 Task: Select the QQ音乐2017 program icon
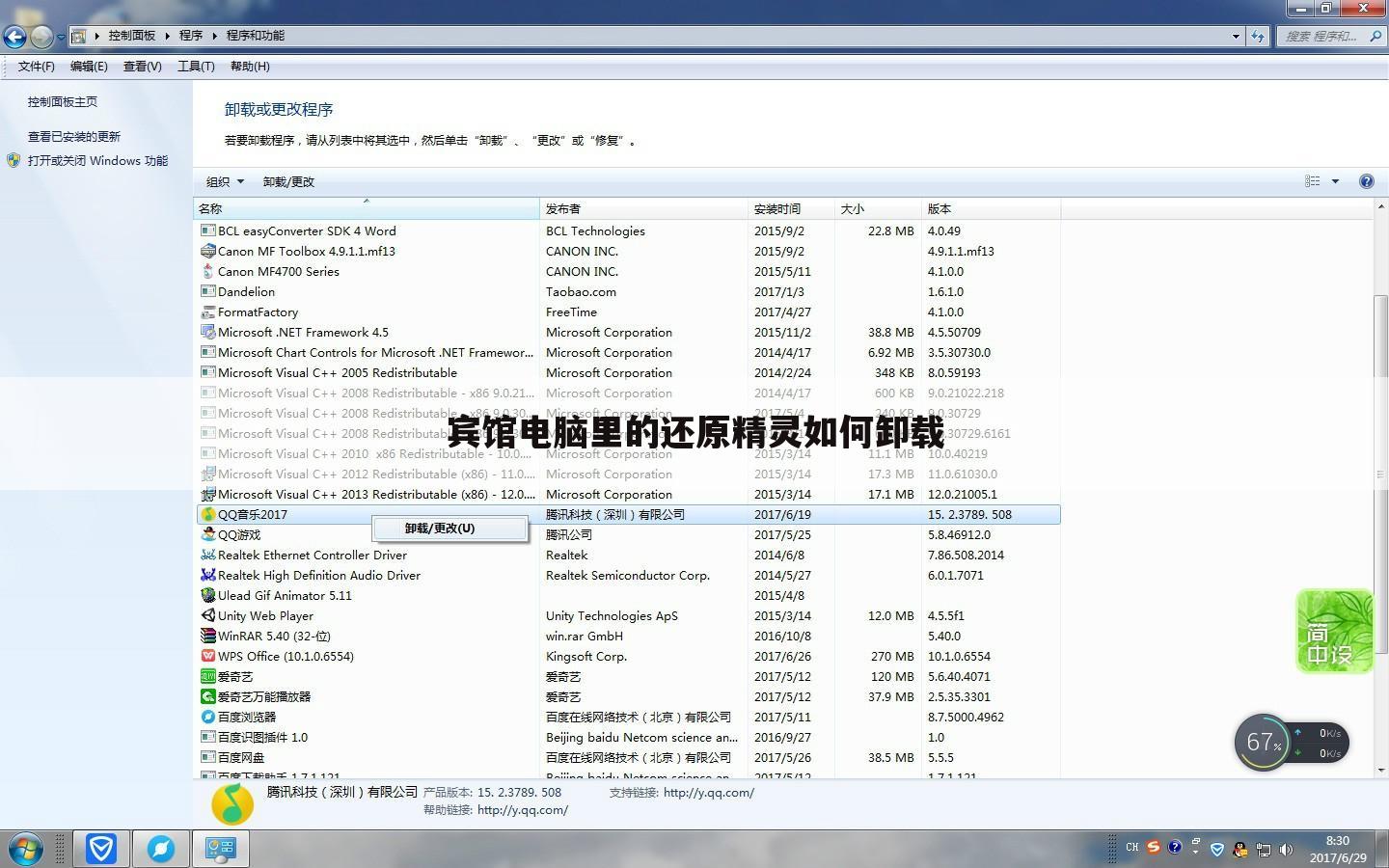[207, 515]
